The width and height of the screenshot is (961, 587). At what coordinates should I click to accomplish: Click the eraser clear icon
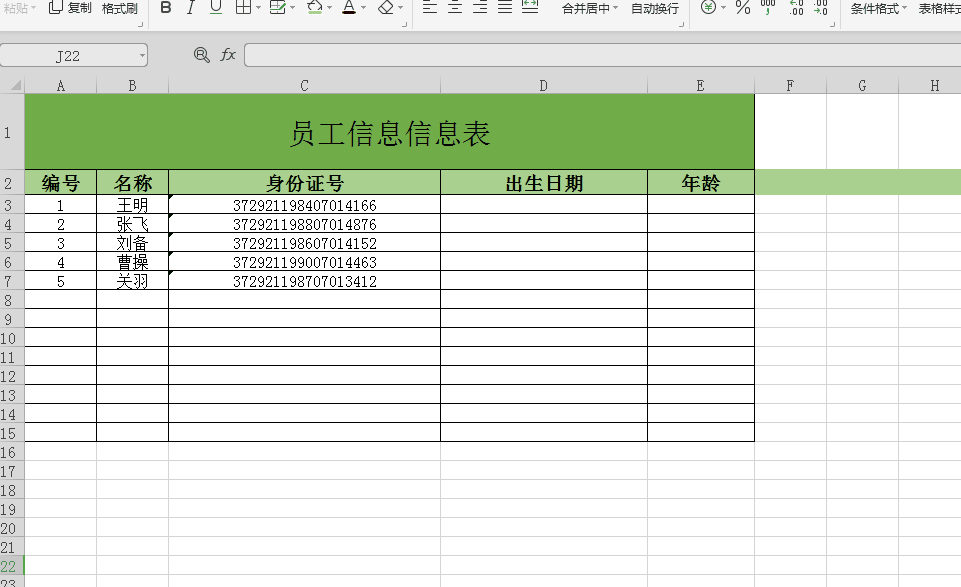[x=386, y=7]
